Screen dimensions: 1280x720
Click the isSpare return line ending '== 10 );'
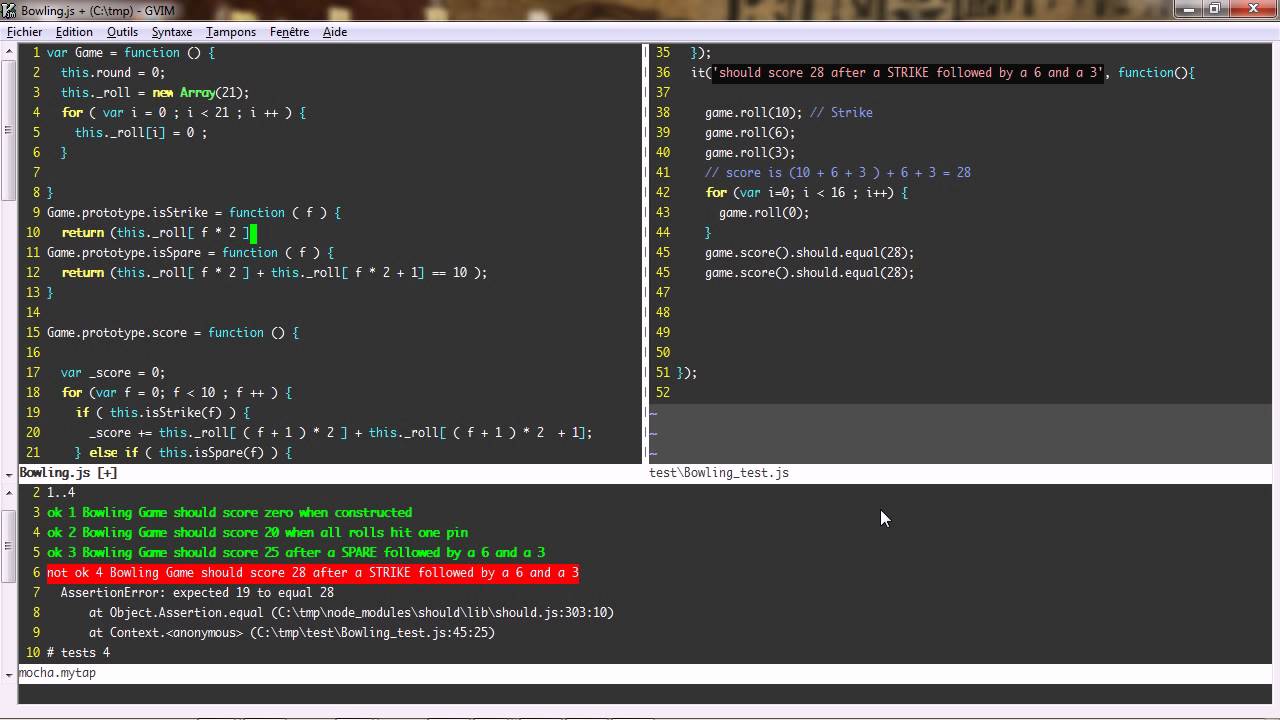274,273
